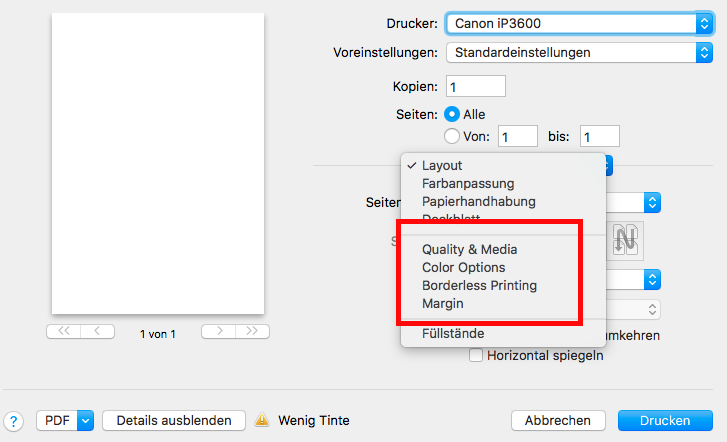Screen dimensions: 727x442
Task: Open the PDF options arrow
Action: [85, 421]
